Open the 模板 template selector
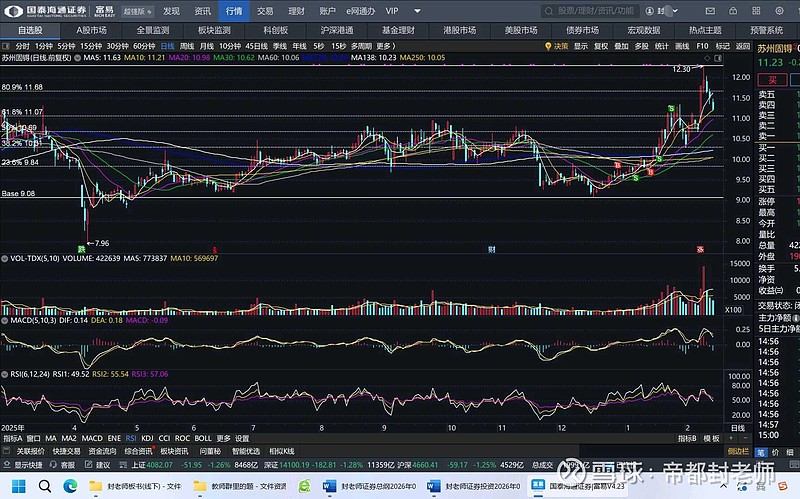This screenshot has width=800, height=499. (x=711, y=438)
